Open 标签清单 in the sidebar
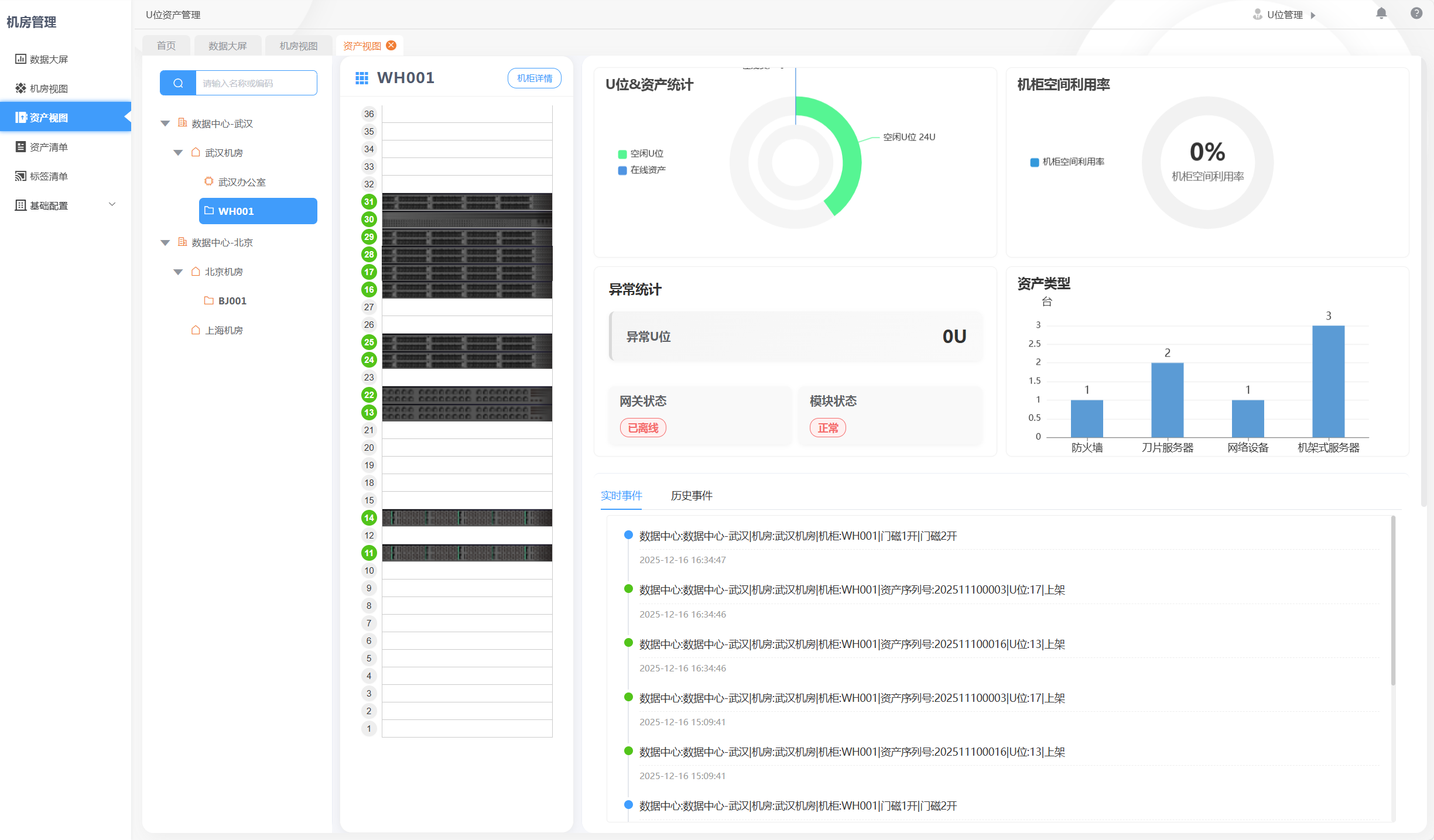 pyautogui.click(x=49, y=176)
